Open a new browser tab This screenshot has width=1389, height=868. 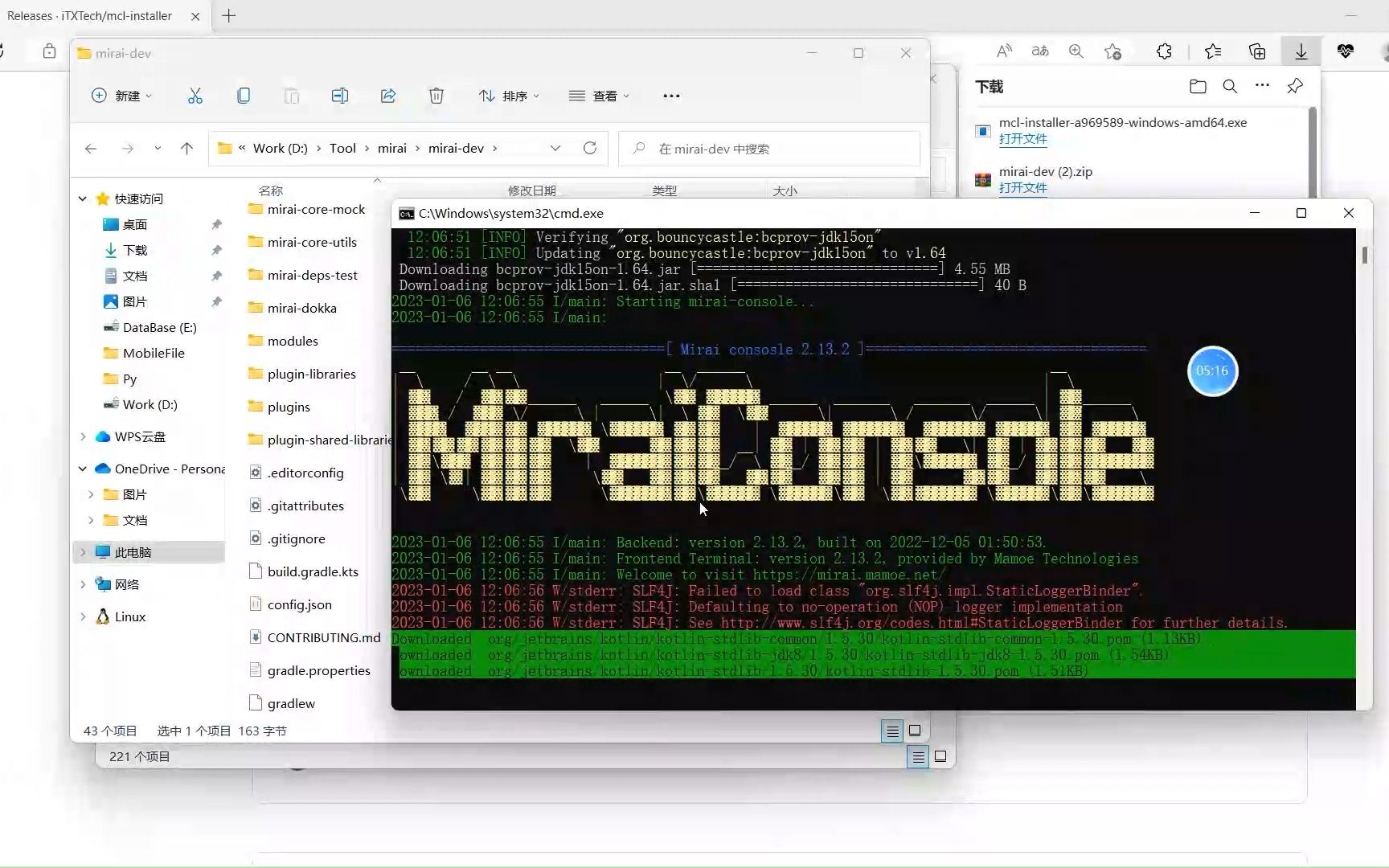tap(228, 15)
